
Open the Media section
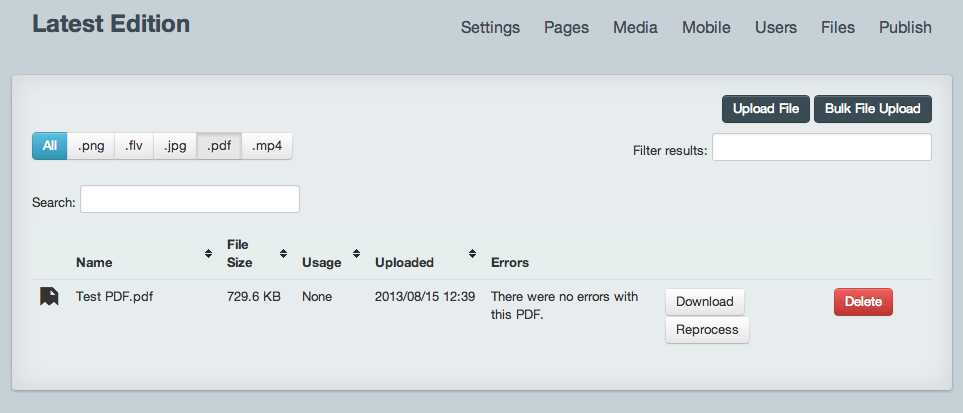(635, 28)
